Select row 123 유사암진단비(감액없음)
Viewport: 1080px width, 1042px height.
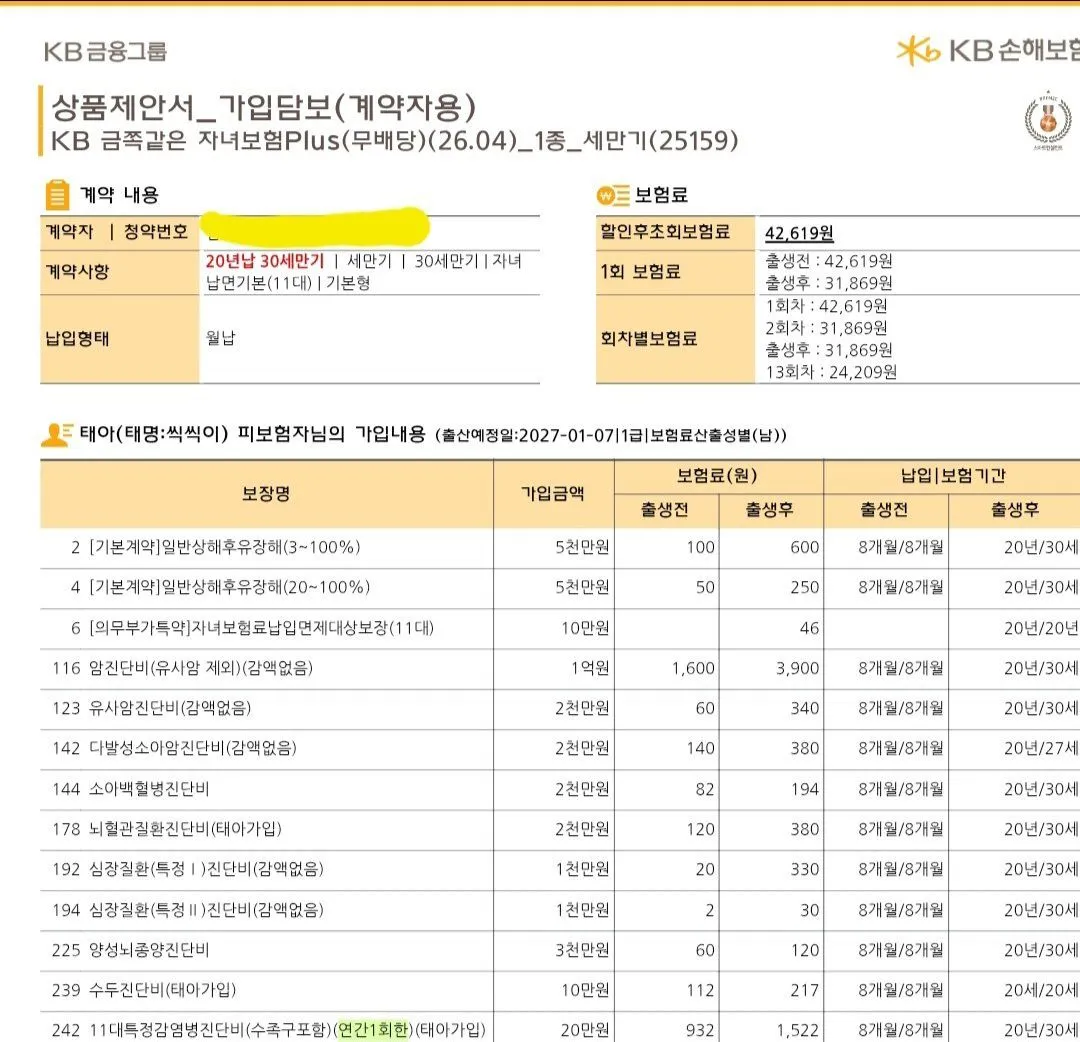coord(560,709)
